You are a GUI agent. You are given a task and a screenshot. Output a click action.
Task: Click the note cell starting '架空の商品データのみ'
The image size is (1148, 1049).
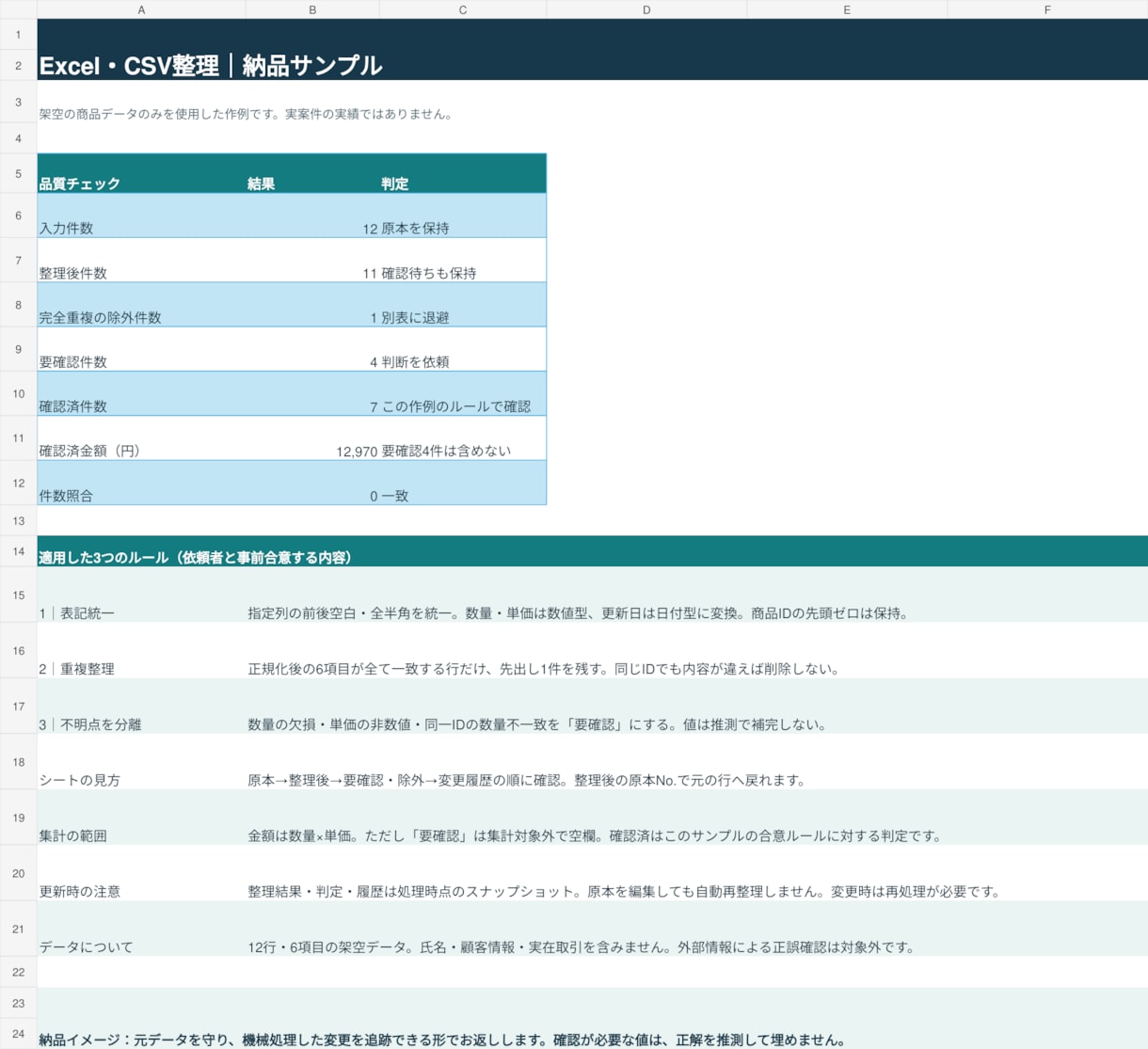click(247, 114)
